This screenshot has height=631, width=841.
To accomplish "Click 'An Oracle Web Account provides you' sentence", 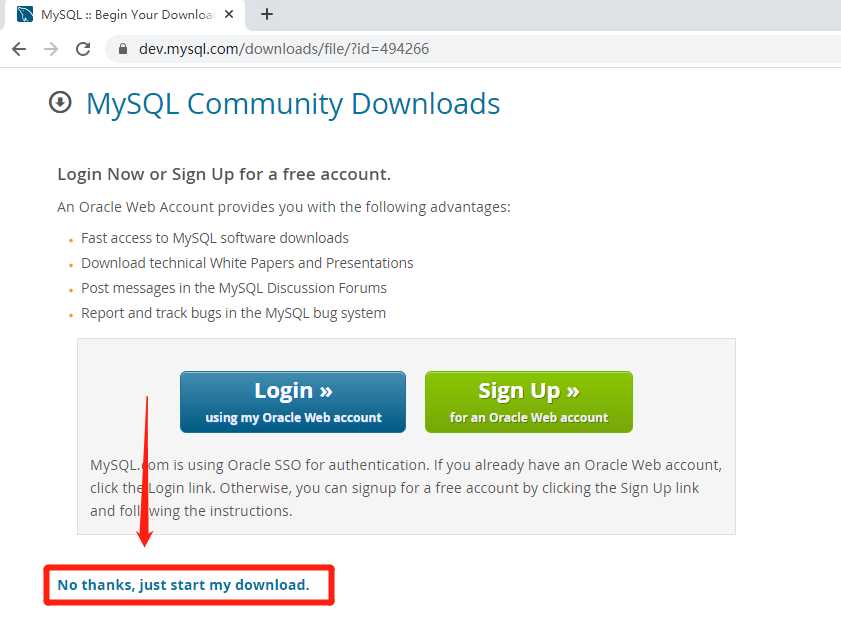I will (284, 207).
